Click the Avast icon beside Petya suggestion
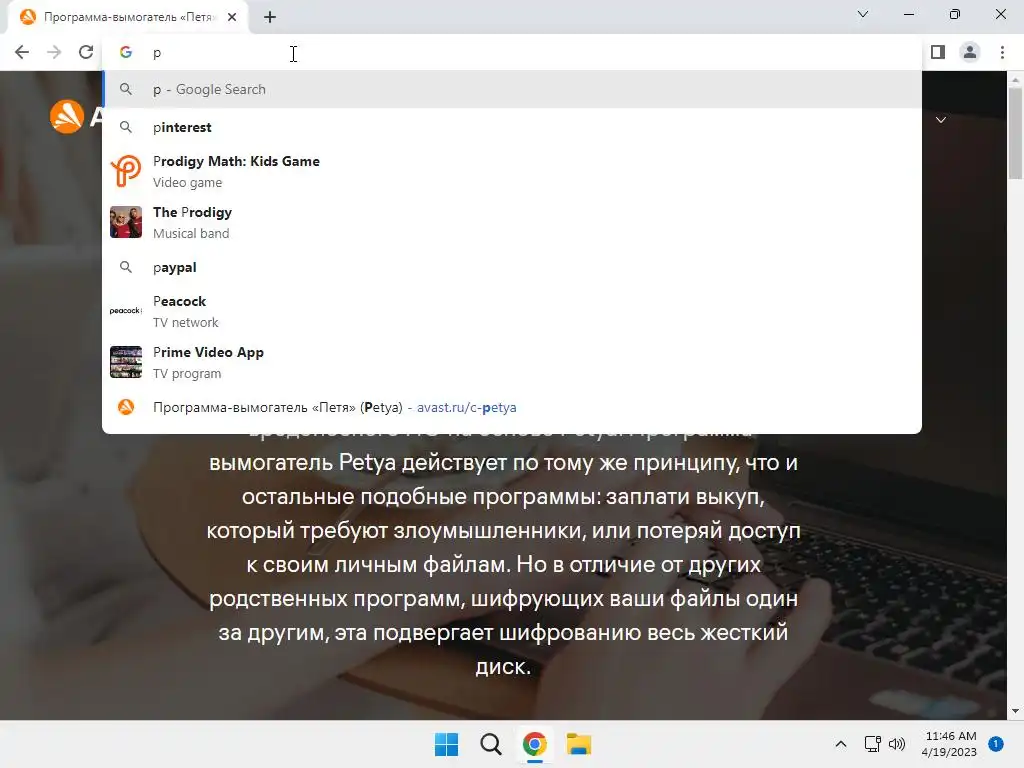 pos(126,407)
